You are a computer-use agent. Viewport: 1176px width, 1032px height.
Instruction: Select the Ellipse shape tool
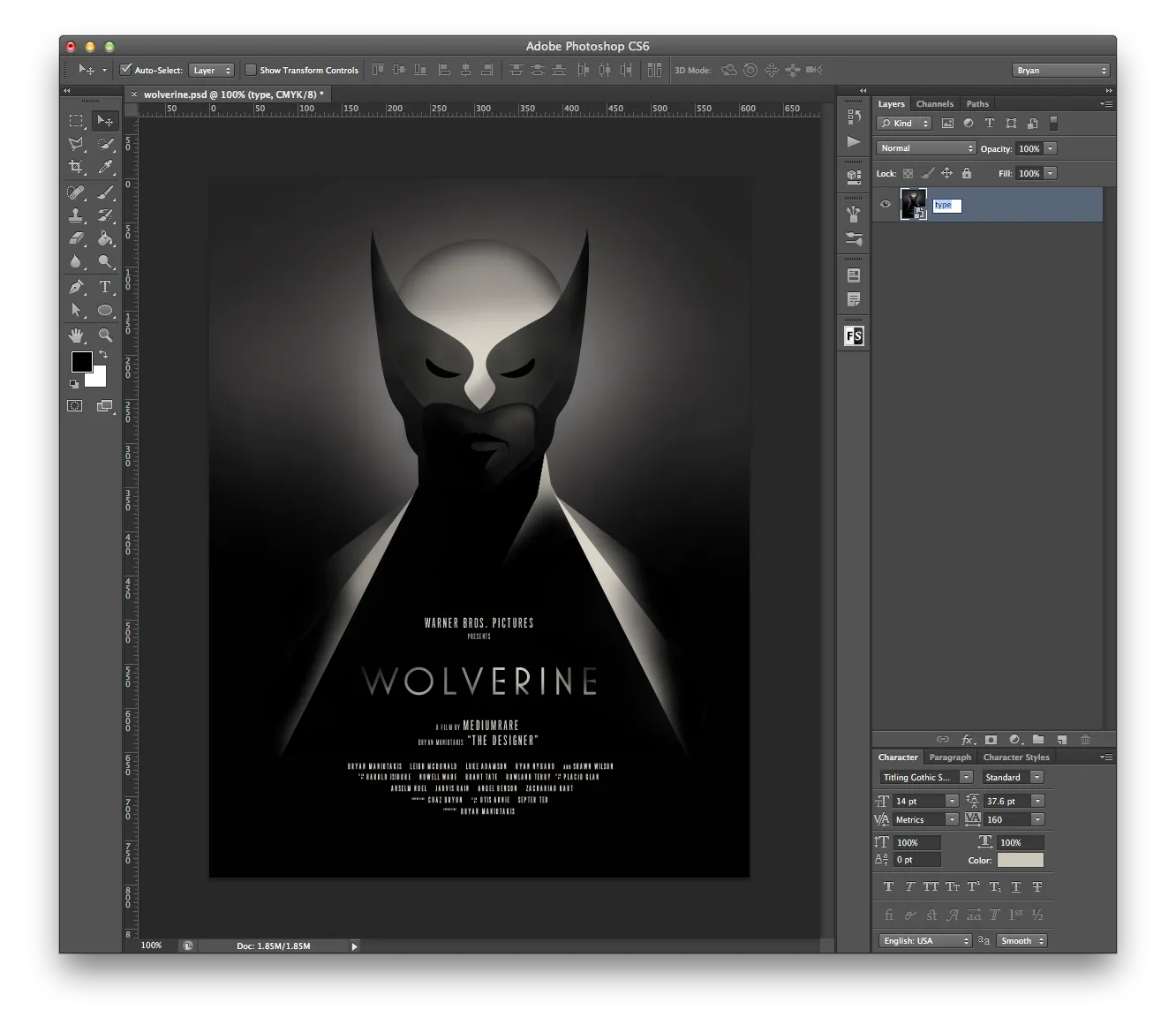click(x=105, y=310)
